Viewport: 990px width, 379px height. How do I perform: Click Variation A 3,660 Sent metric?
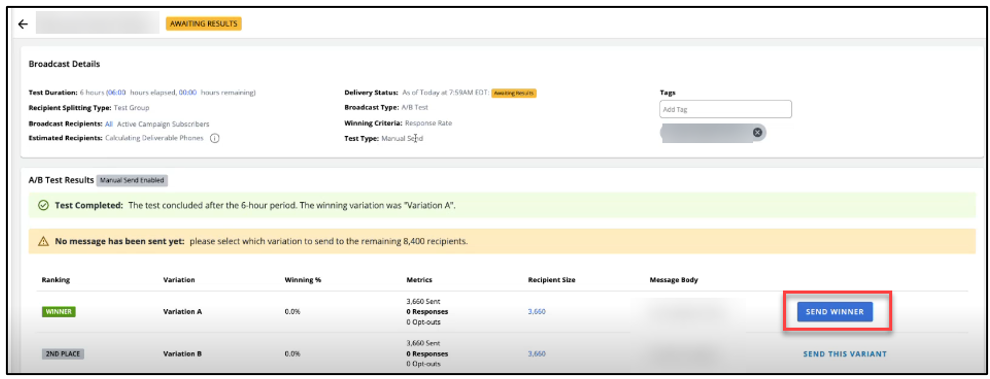[423, 301]
